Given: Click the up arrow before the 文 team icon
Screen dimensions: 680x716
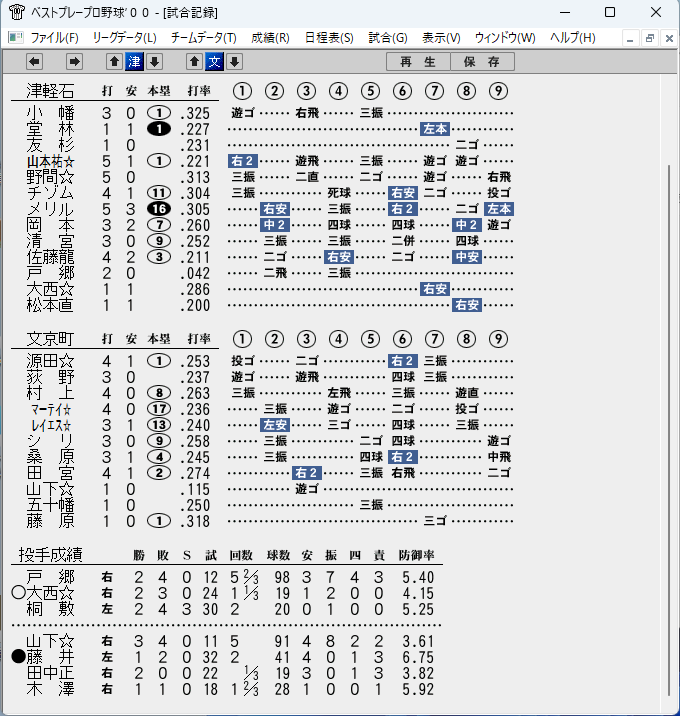Looking at the screenshot, I should coord(195,62).
